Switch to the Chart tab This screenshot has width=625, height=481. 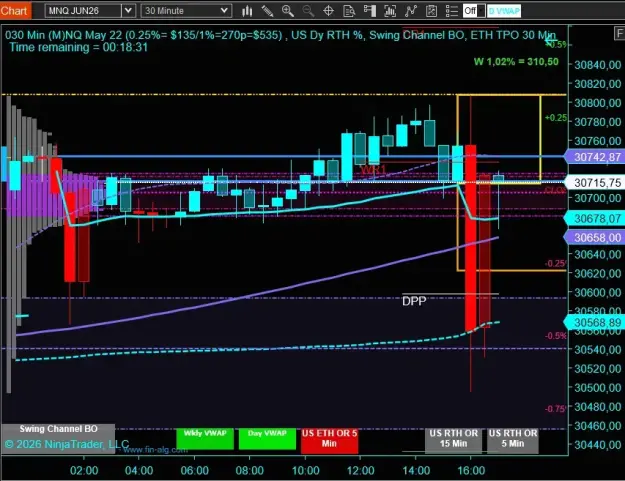[14, 10]
